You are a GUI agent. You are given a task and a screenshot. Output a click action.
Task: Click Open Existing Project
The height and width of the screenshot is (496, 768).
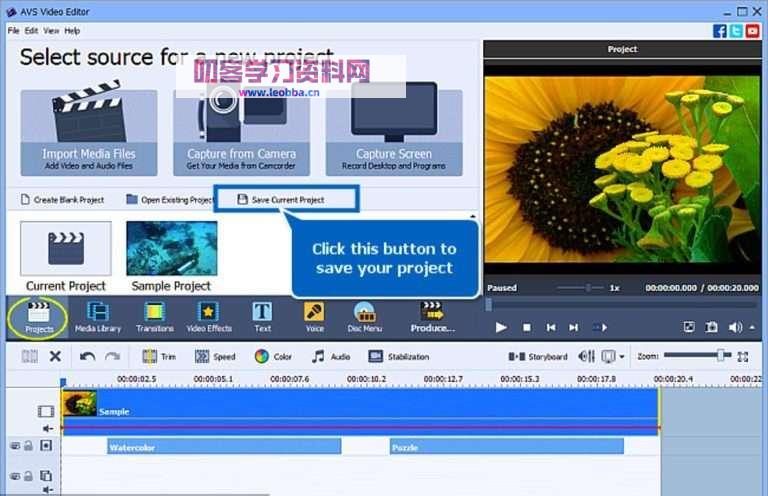pyautogui.click(x=169, y=200)
